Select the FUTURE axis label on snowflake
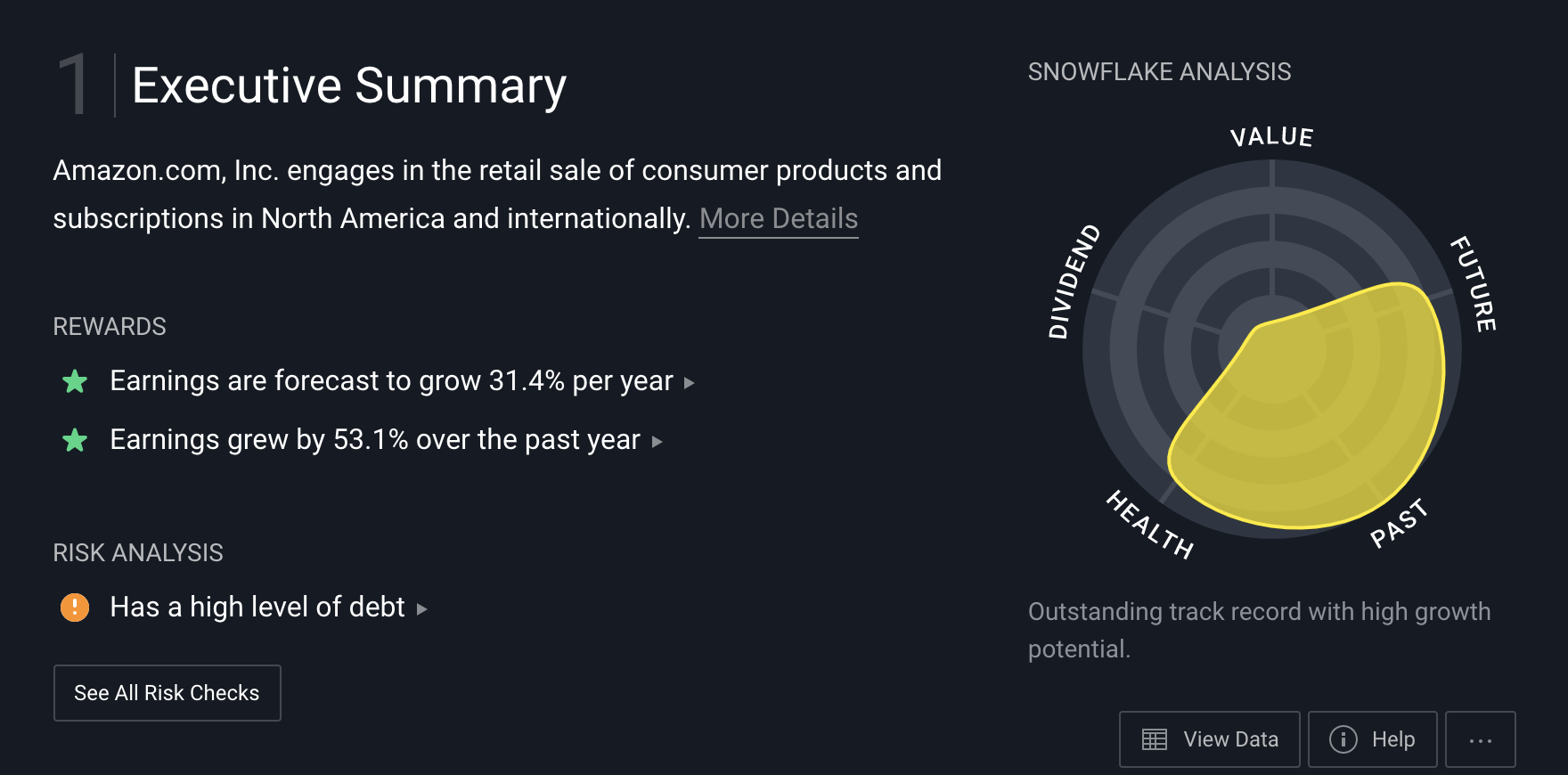 [x=1474, y=283]
